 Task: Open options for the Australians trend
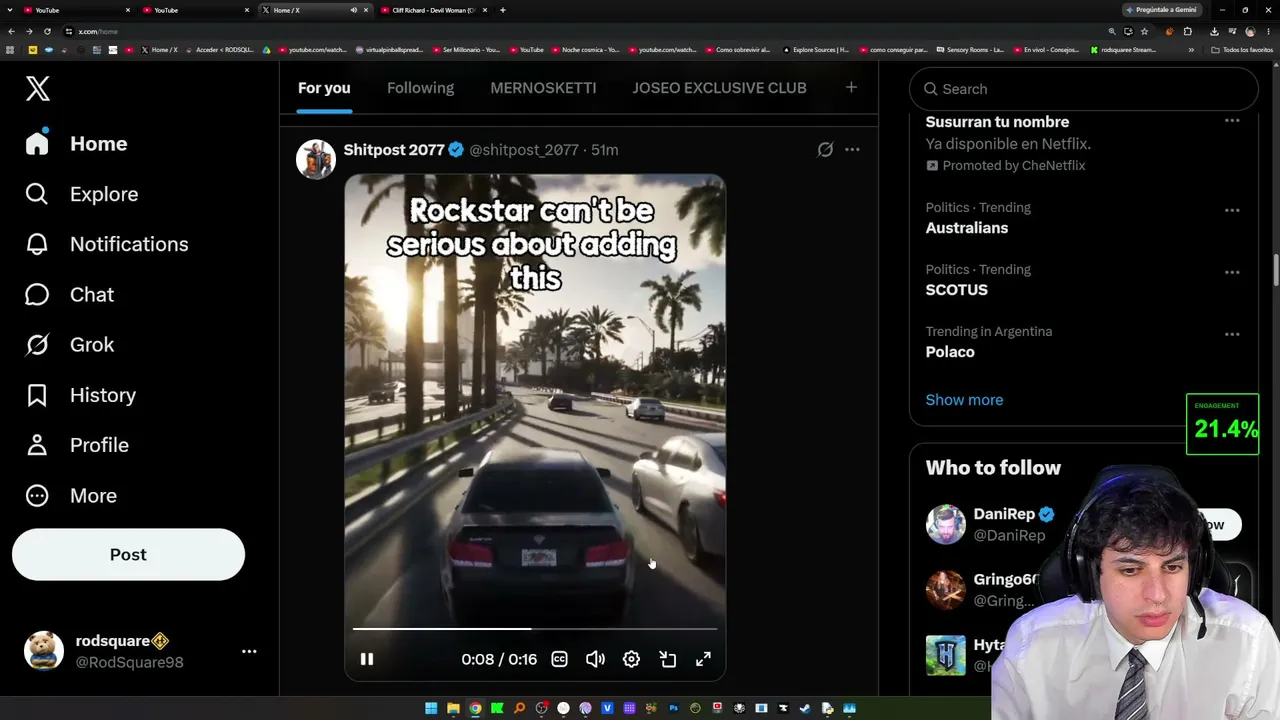(x=1232, y=210)
